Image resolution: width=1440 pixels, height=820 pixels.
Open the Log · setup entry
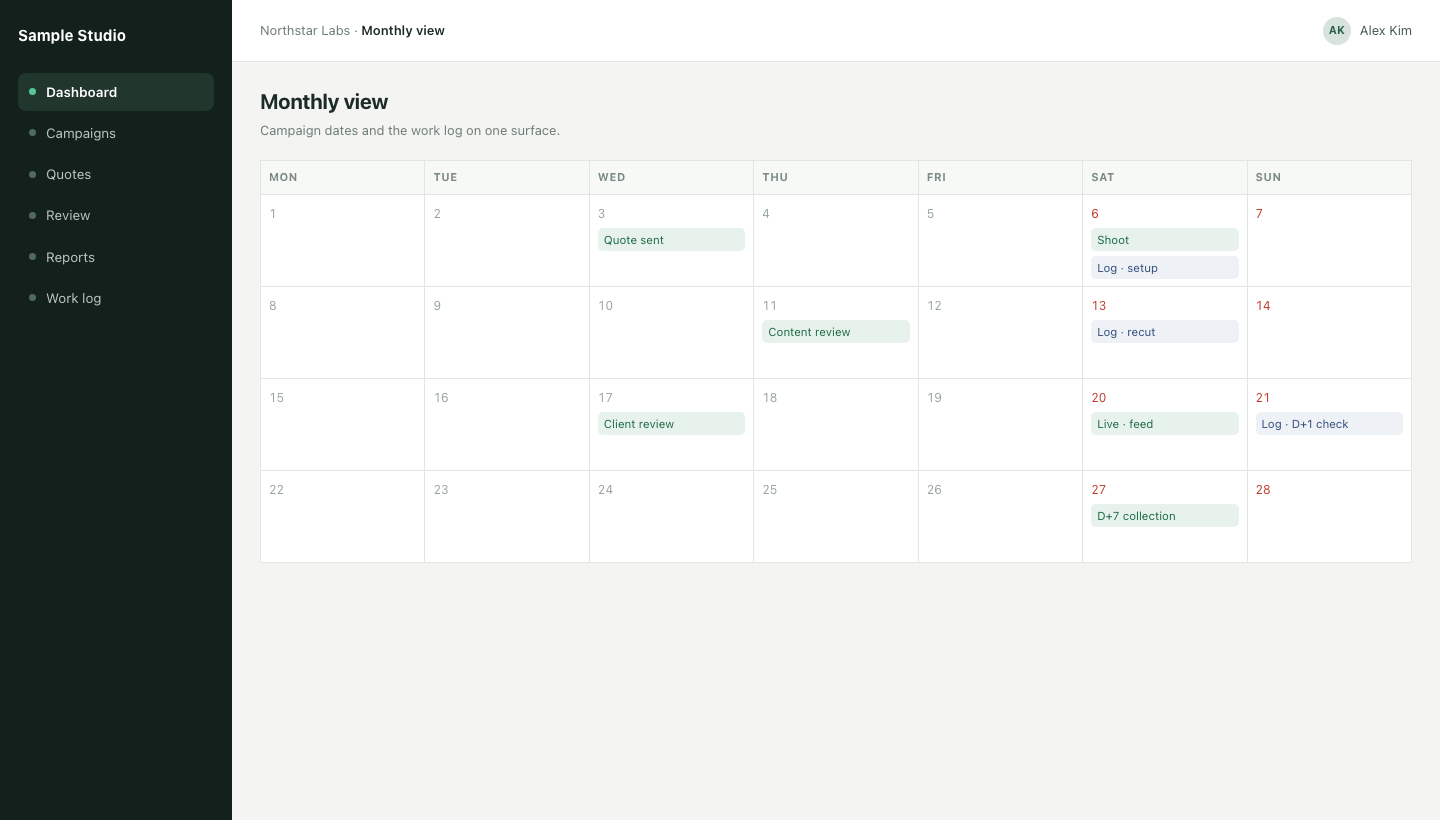tap(1165, 268)
